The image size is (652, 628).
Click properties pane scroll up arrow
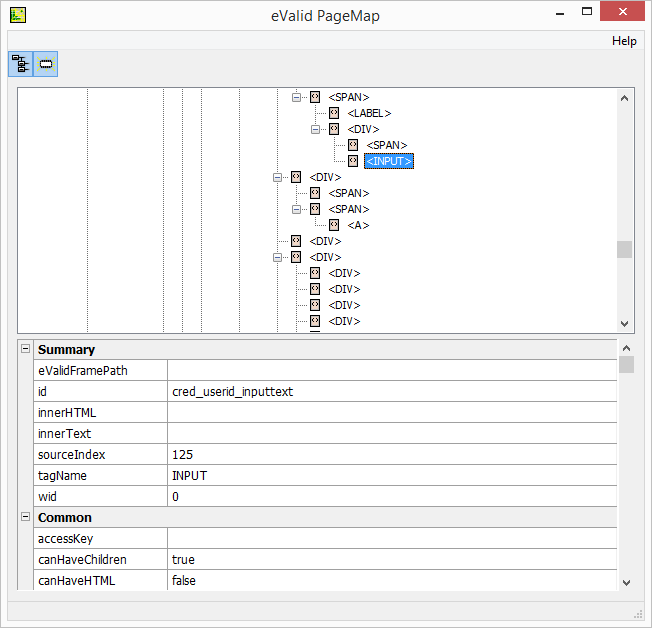626,348
